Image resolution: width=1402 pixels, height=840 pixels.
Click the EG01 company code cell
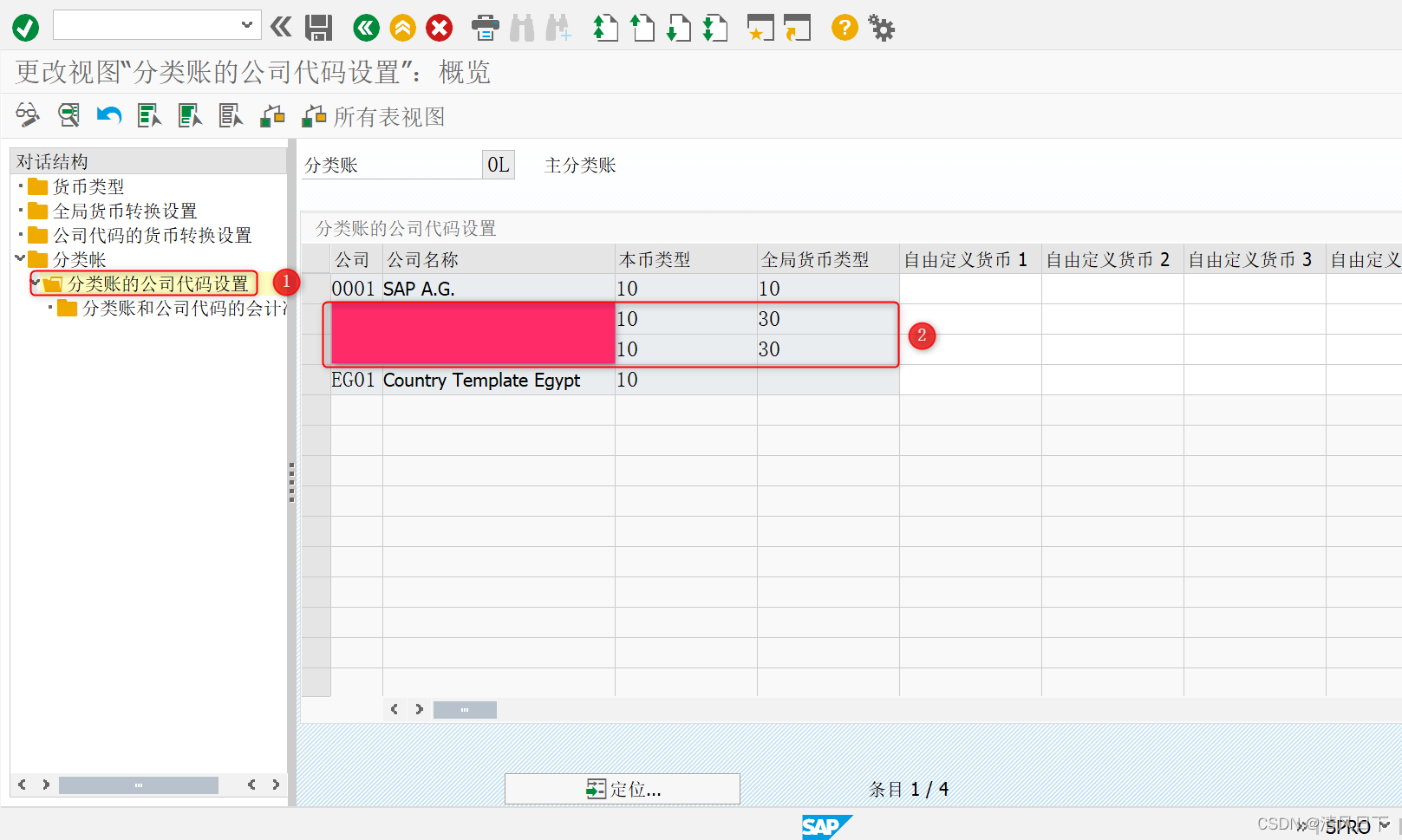[x=356, y=380]
